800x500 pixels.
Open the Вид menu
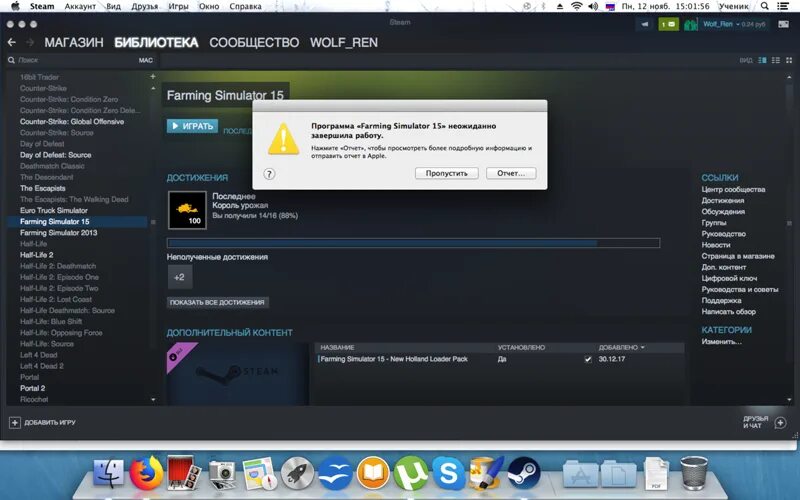coord(113,6)
